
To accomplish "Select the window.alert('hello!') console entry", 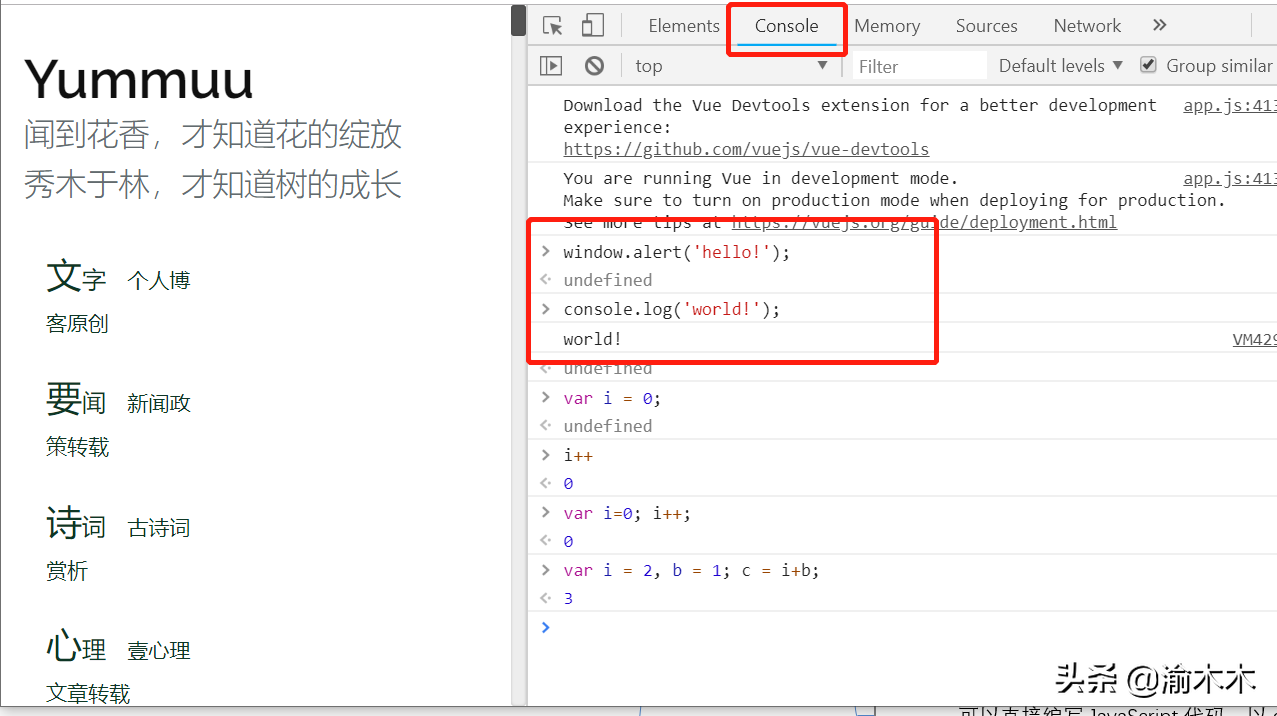I will [x=677, y=252].
